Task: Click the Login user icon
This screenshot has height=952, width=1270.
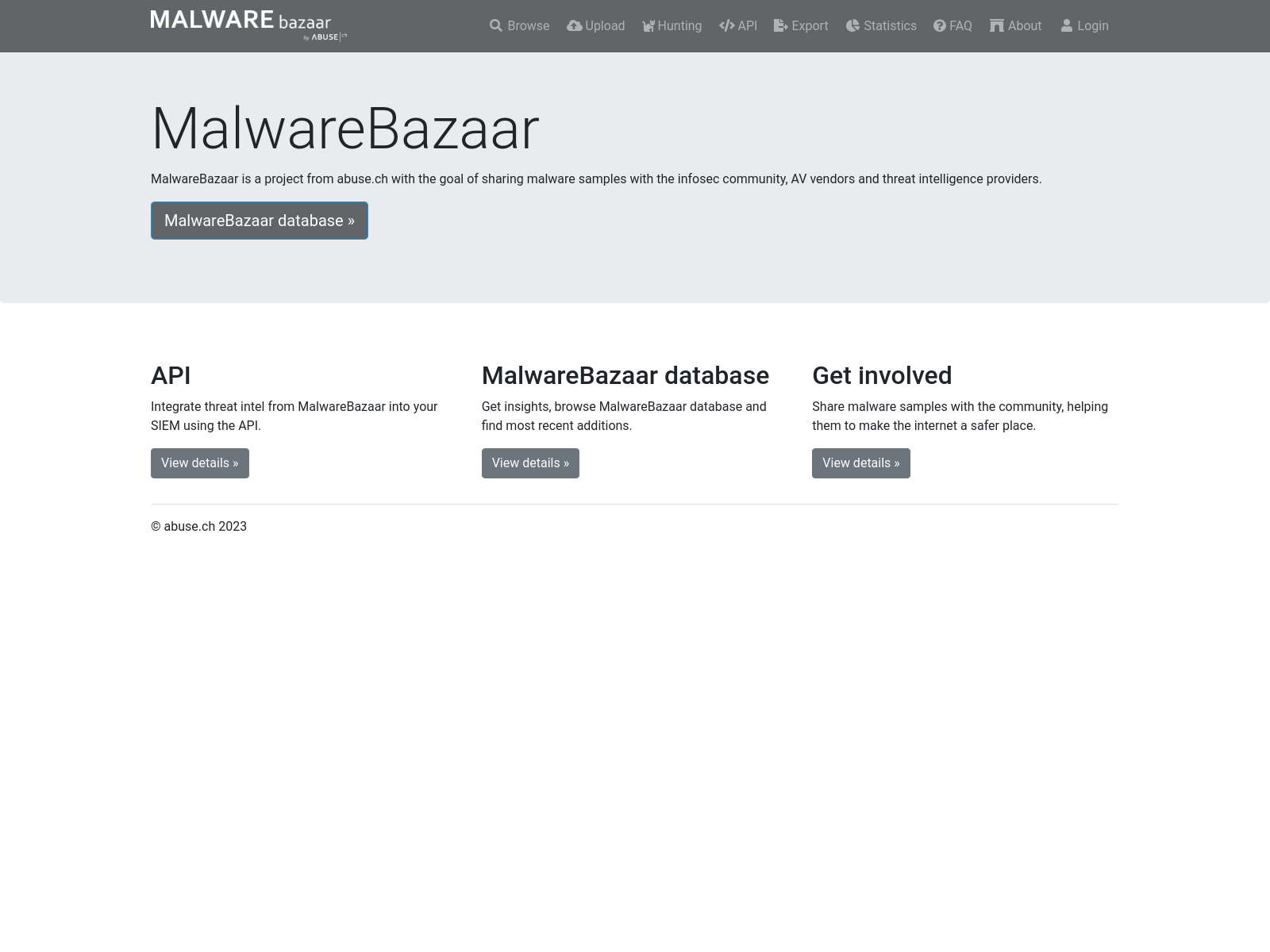Action: (1067, 26)
